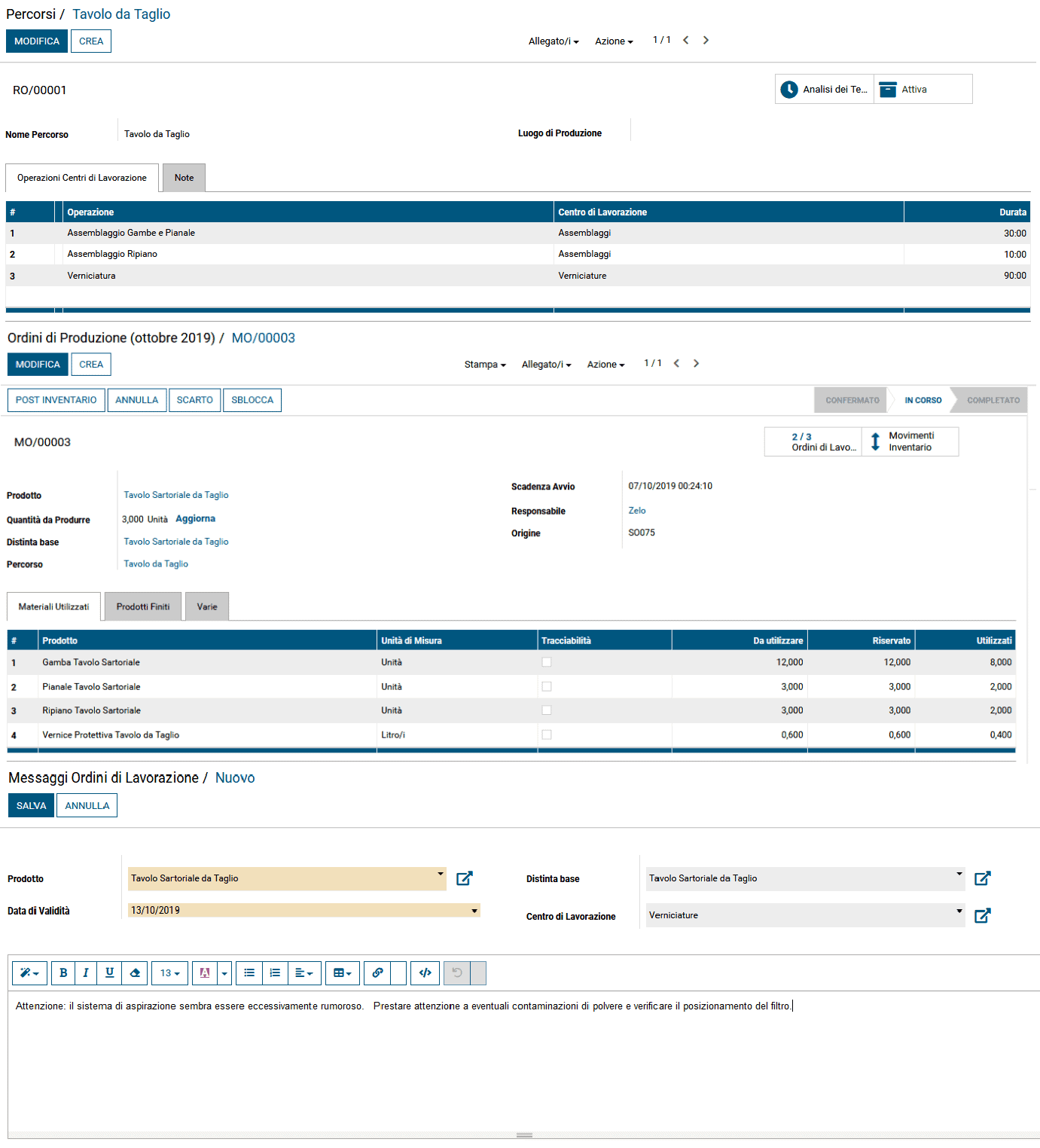Open Azione dropdown in Percorsi header
The image size is (1040, 1148).
click(x=614, y=41)
